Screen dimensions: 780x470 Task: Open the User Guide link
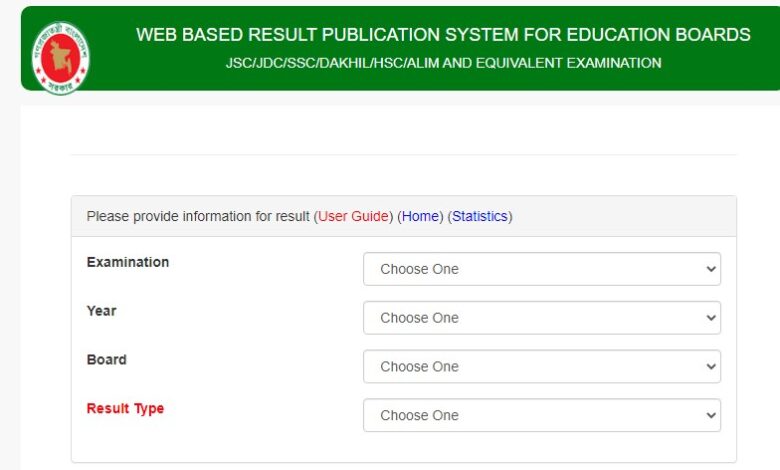[x=353, y=216]
